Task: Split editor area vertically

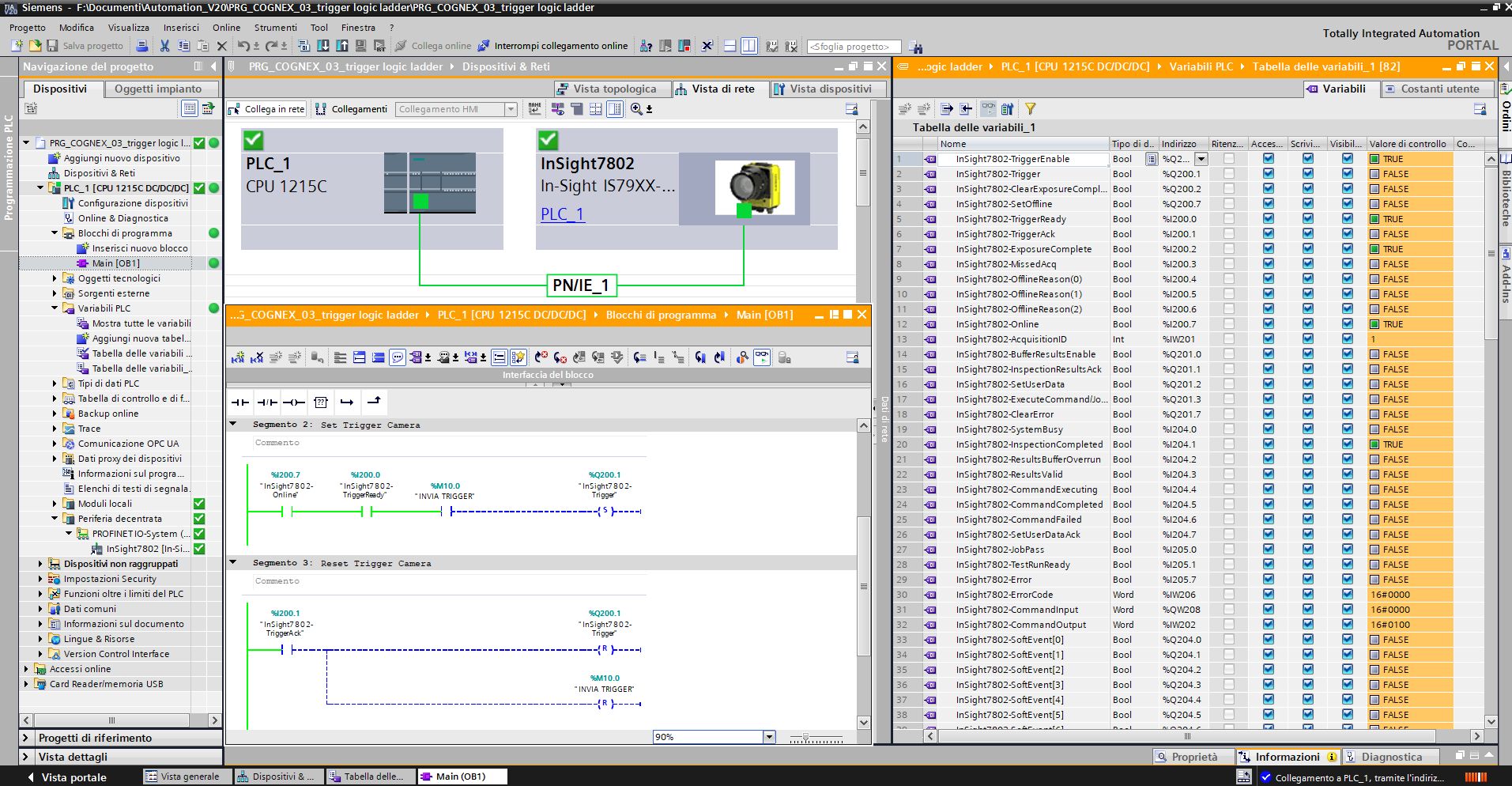Action: click(x=749, y=46)
